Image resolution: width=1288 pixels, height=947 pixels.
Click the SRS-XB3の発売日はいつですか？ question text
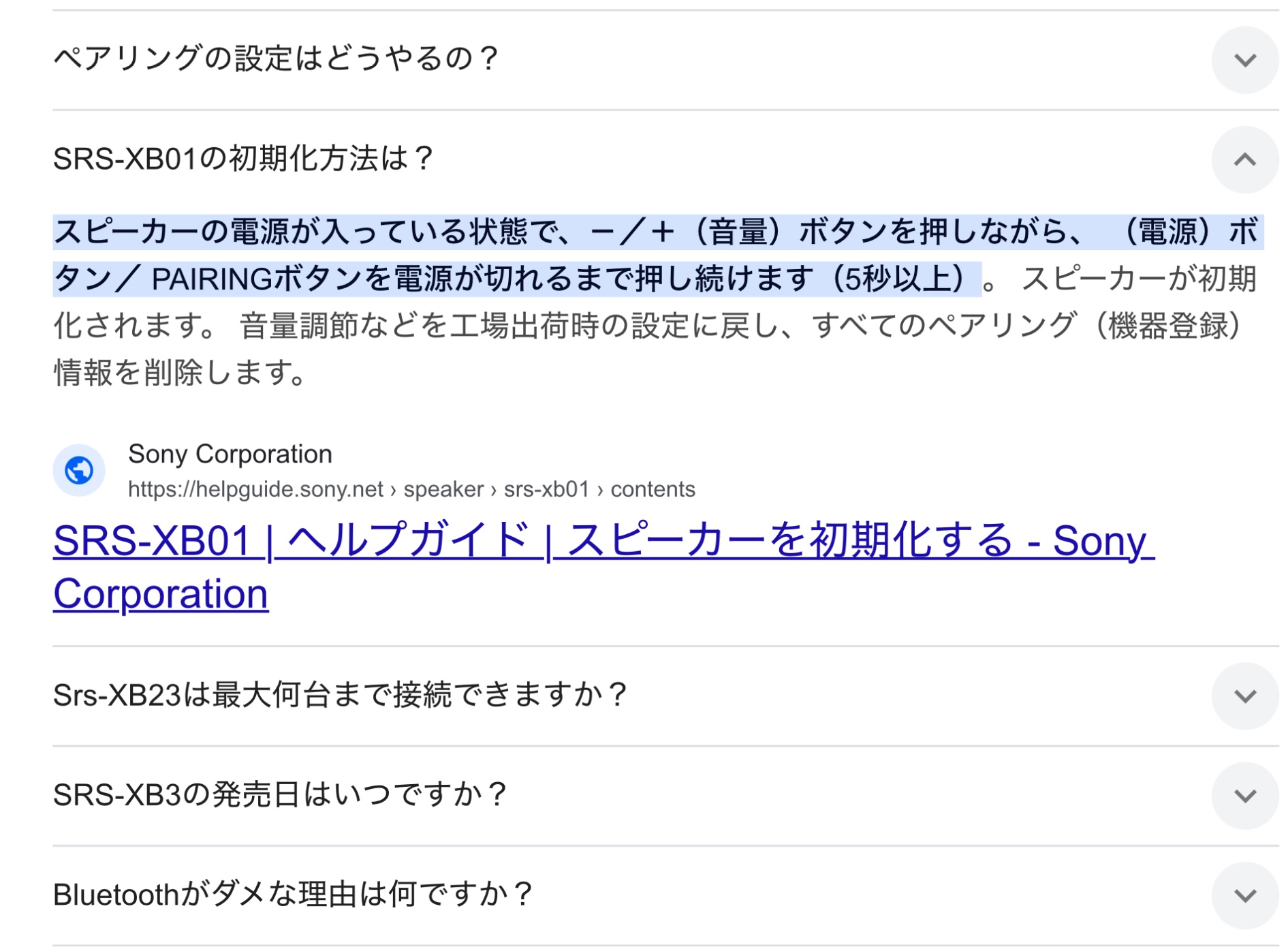tap(280, 794)
